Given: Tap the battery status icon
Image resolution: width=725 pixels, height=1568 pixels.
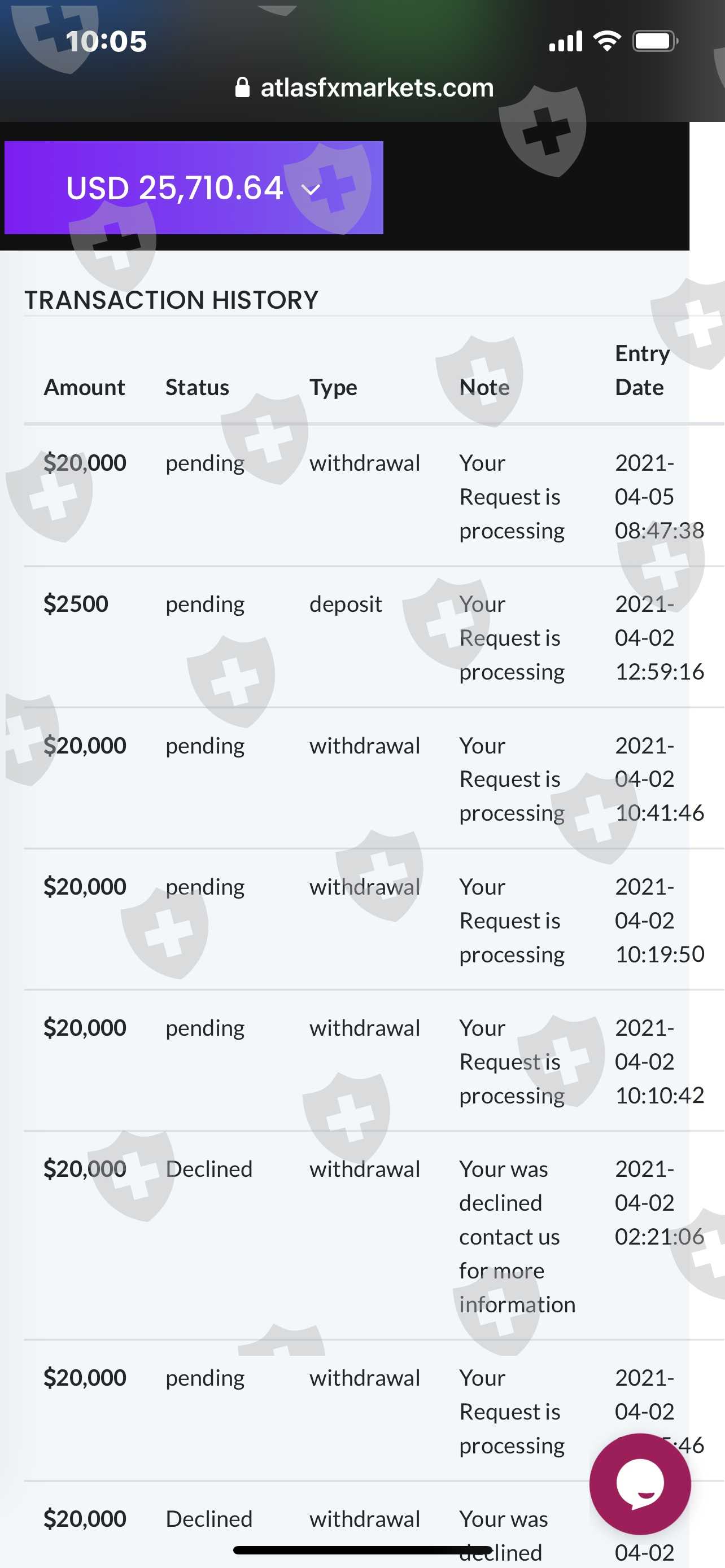Looking at the screenshot, I should pos(654,41).
